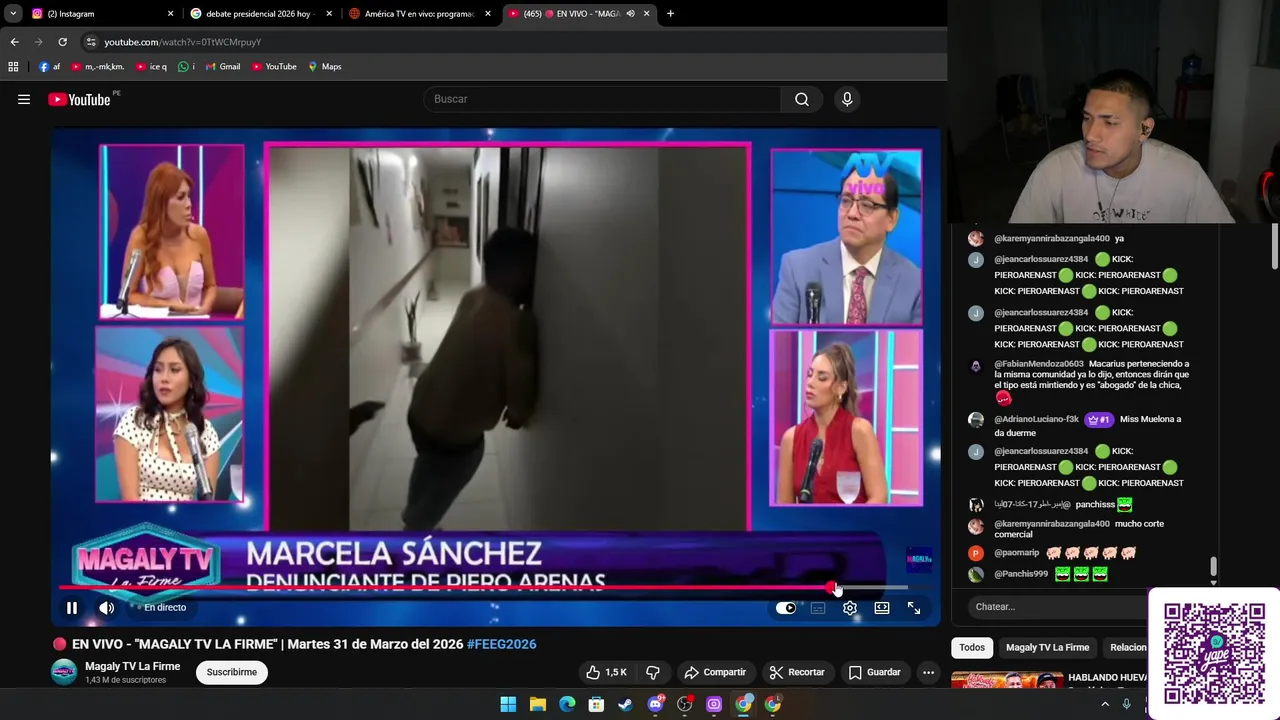
Task: Open the 'ice q' bookmark
Action: [x=152, y=67]
